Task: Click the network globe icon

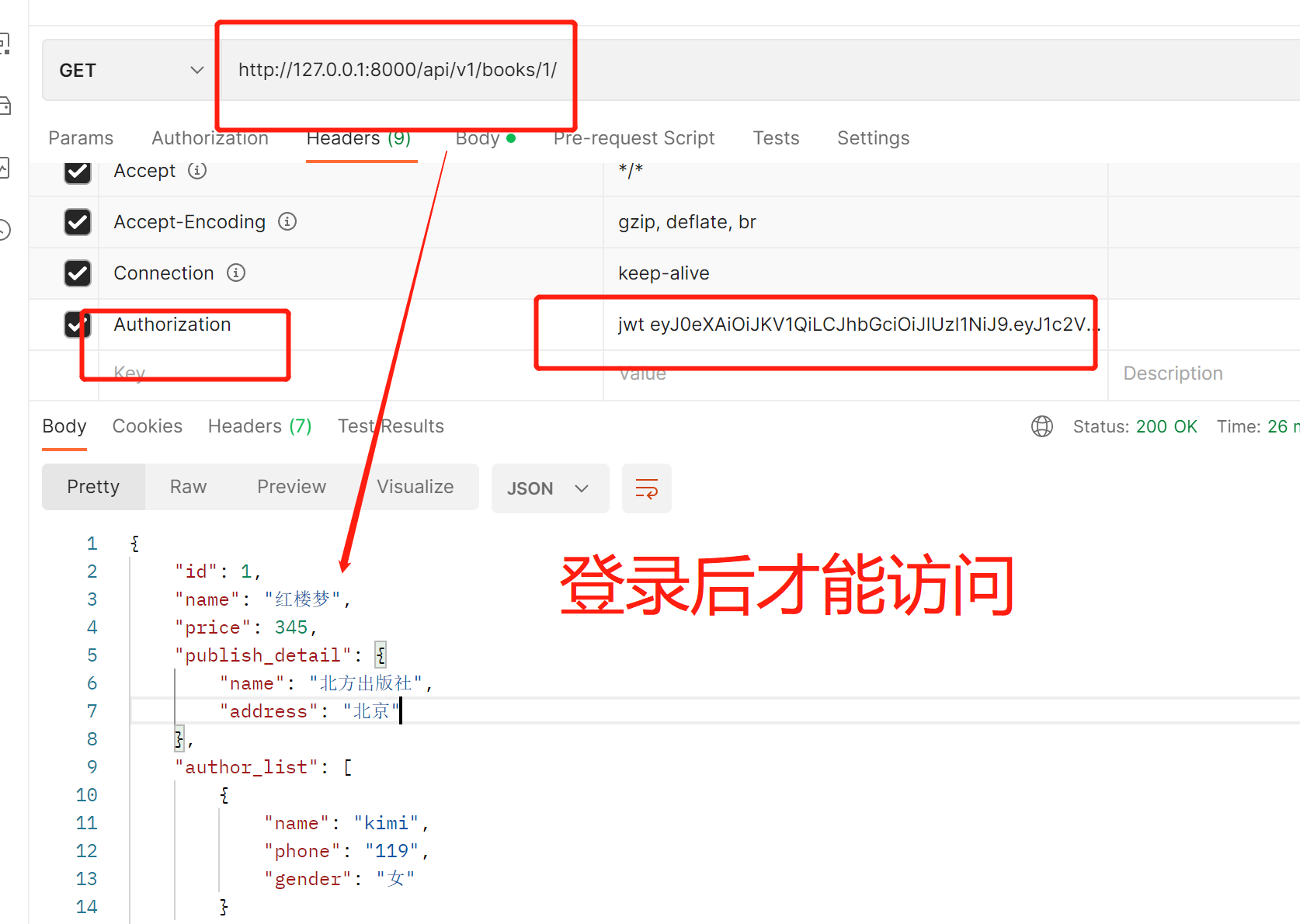Action: click(1042, 426)
